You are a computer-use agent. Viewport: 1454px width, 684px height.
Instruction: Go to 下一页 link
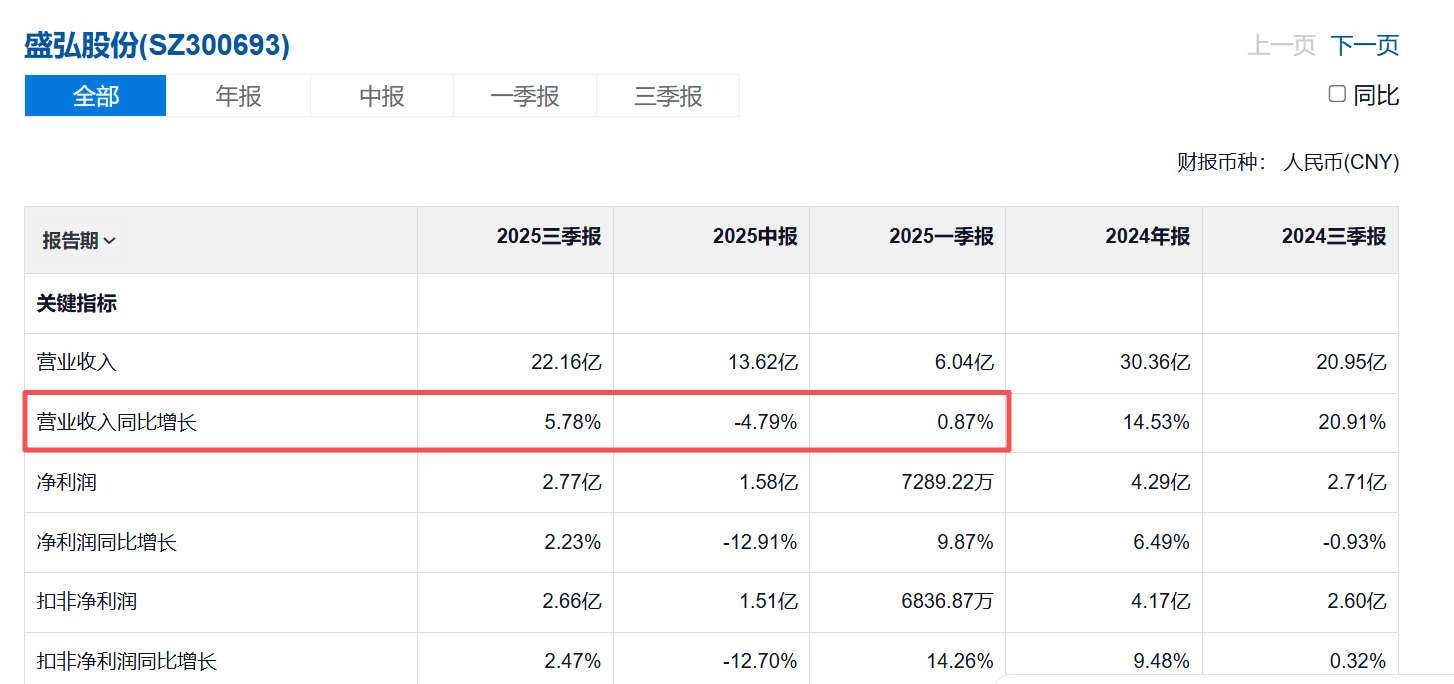click(1364, 45)
